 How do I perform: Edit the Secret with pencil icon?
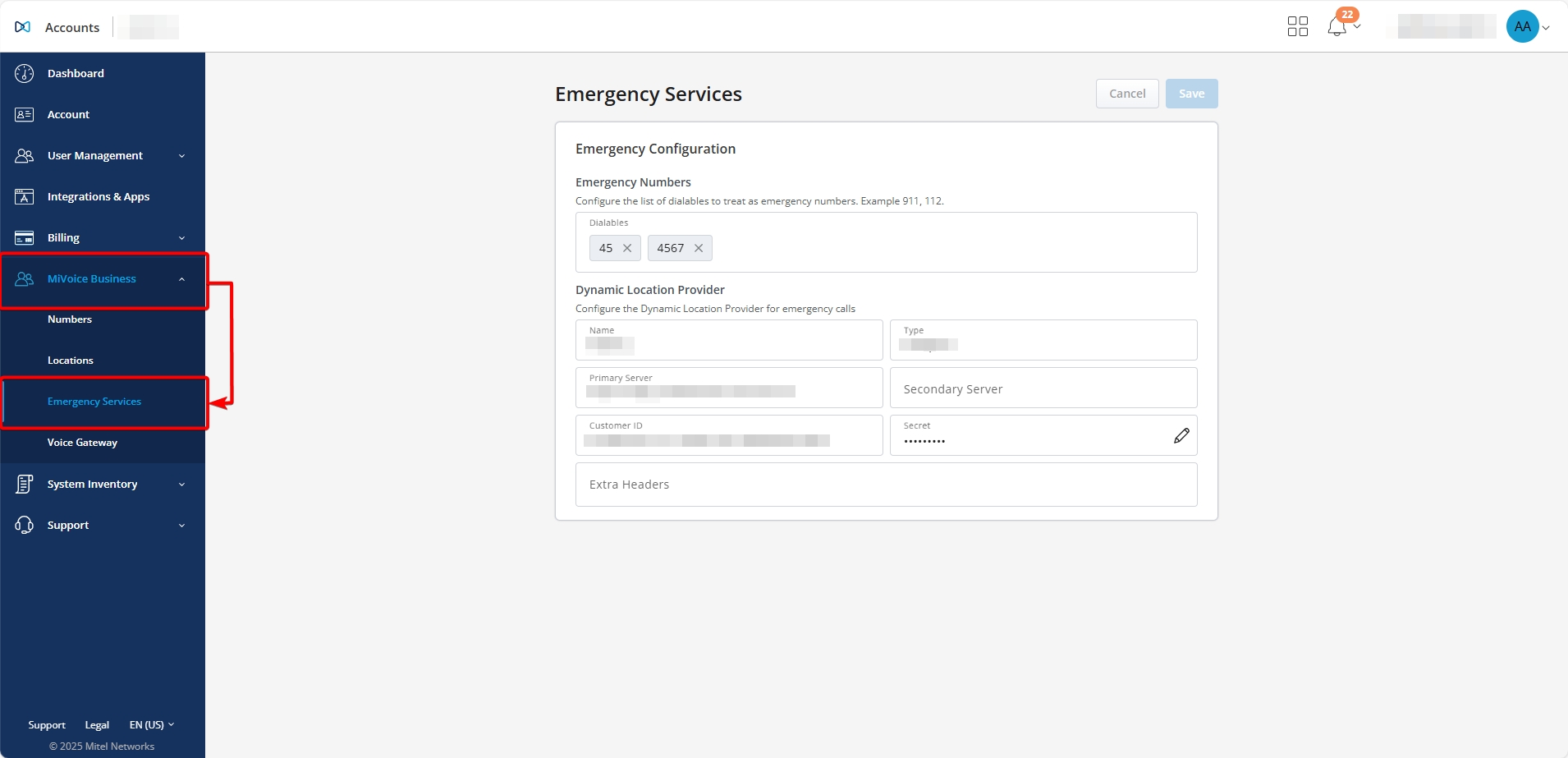tap(1181, 436)
